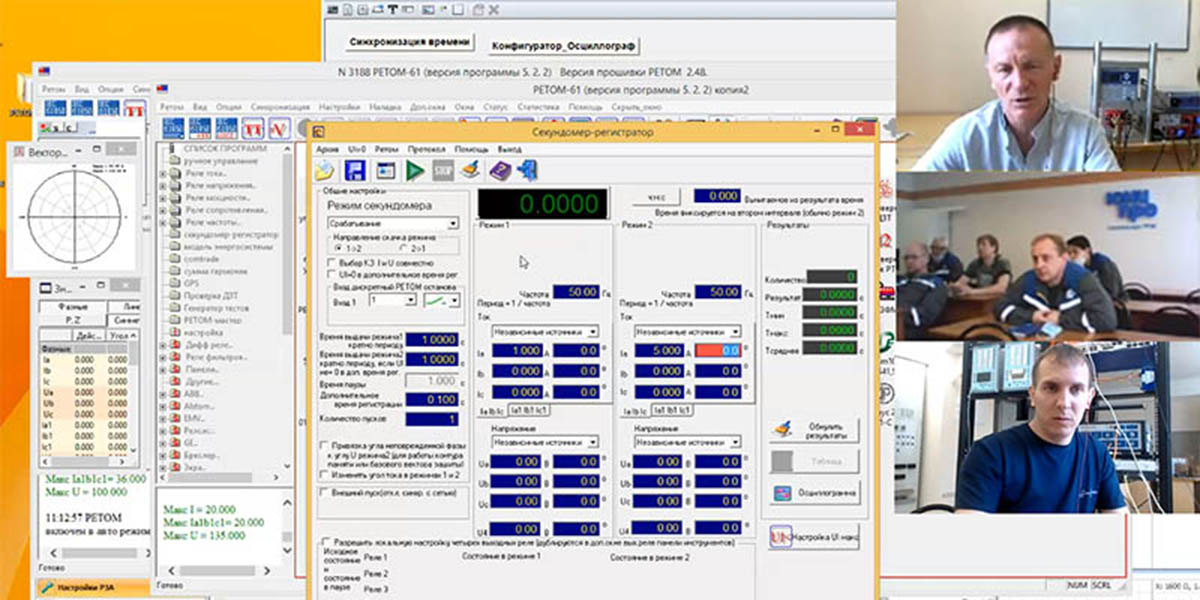1200x600 pixels.
Task: Click the gray STOP toolbar icon
Action: [x=443, y=170]
